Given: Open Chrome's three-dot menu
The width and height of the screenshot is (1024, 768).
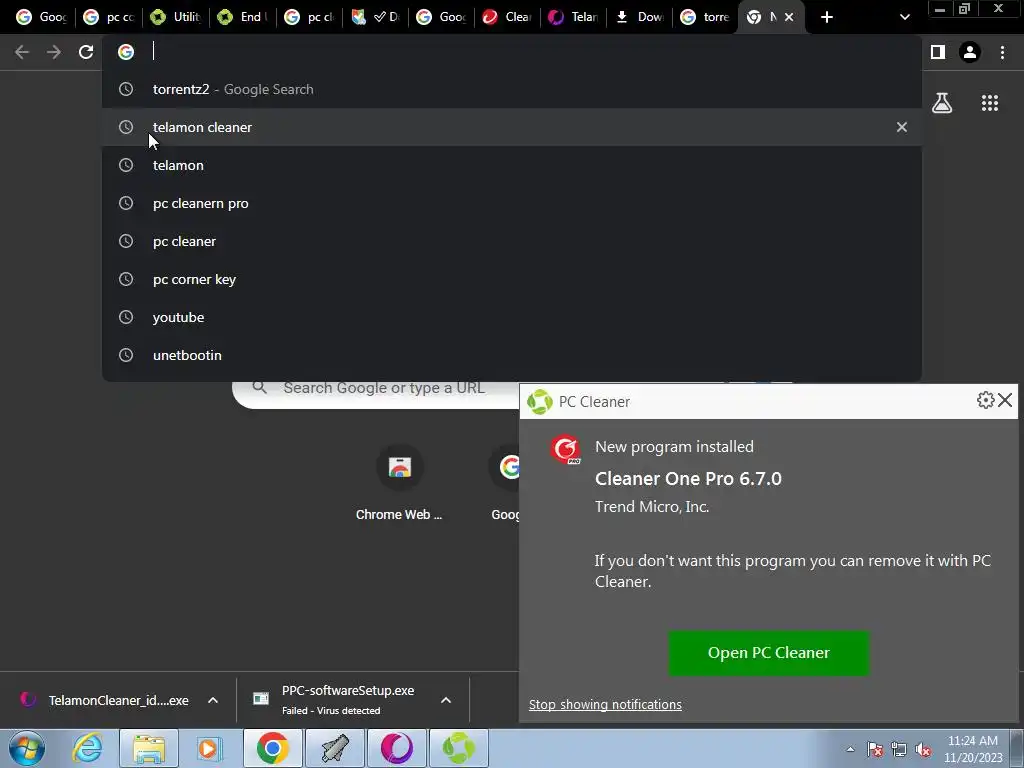Looking at the screenshot, I should coord(1002,52).
